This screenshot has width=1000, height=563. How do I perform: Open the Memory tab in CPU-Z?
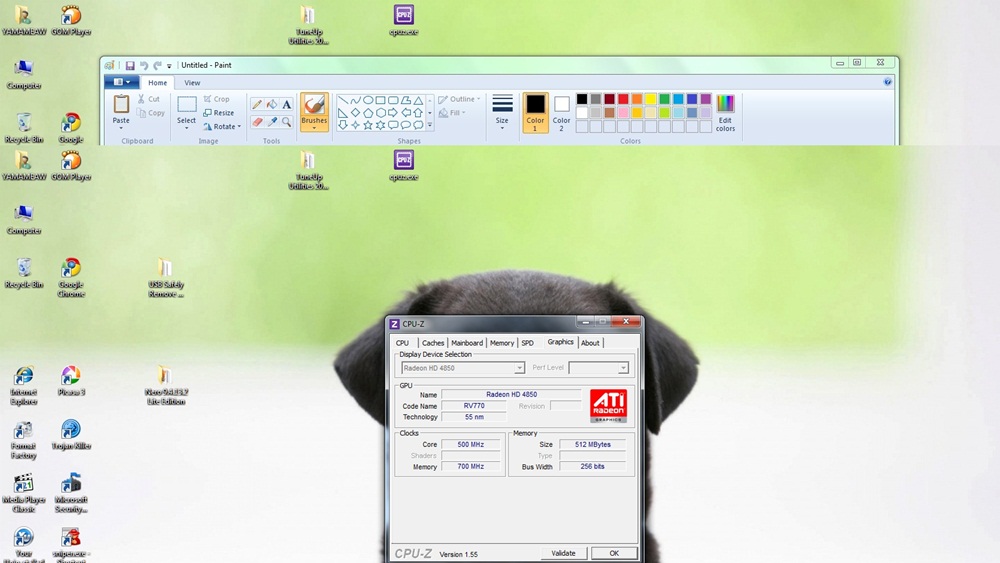pyautogui.click(x=502, y=343)
